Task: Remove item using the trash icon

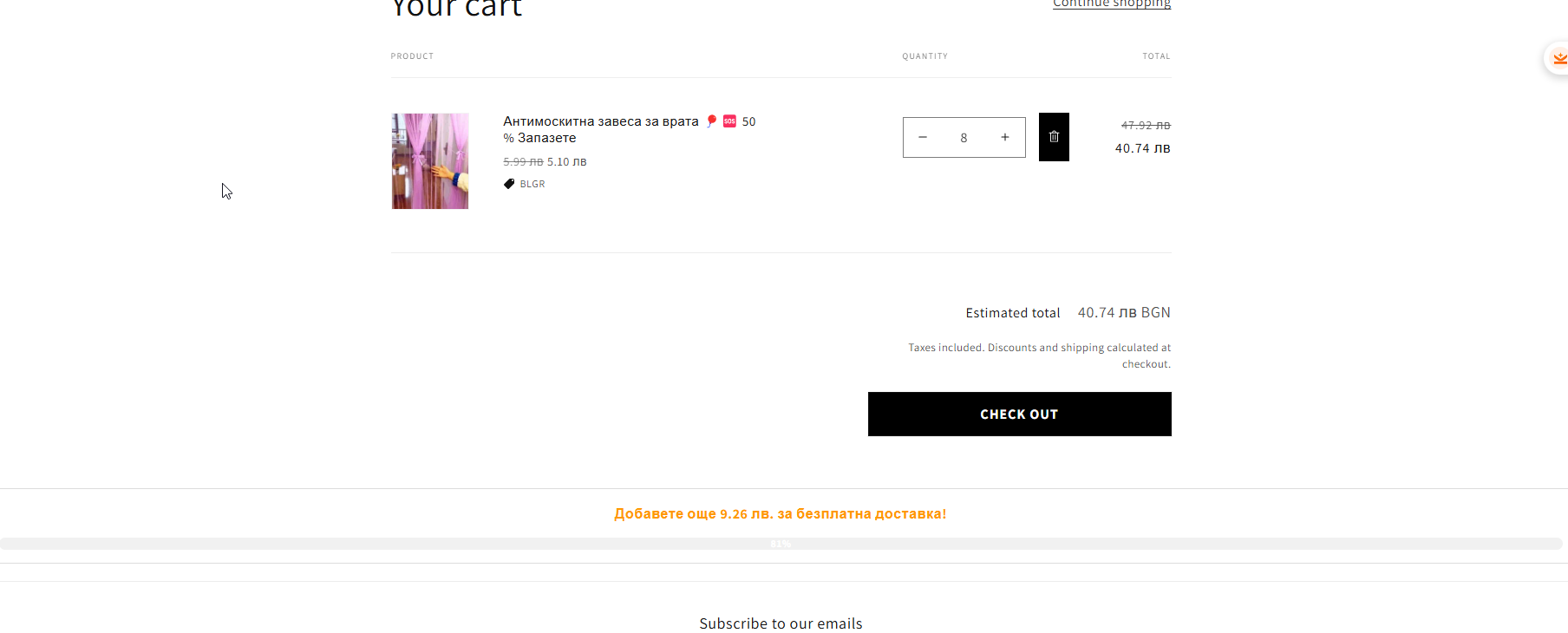Action: [x=1054, y=137]
